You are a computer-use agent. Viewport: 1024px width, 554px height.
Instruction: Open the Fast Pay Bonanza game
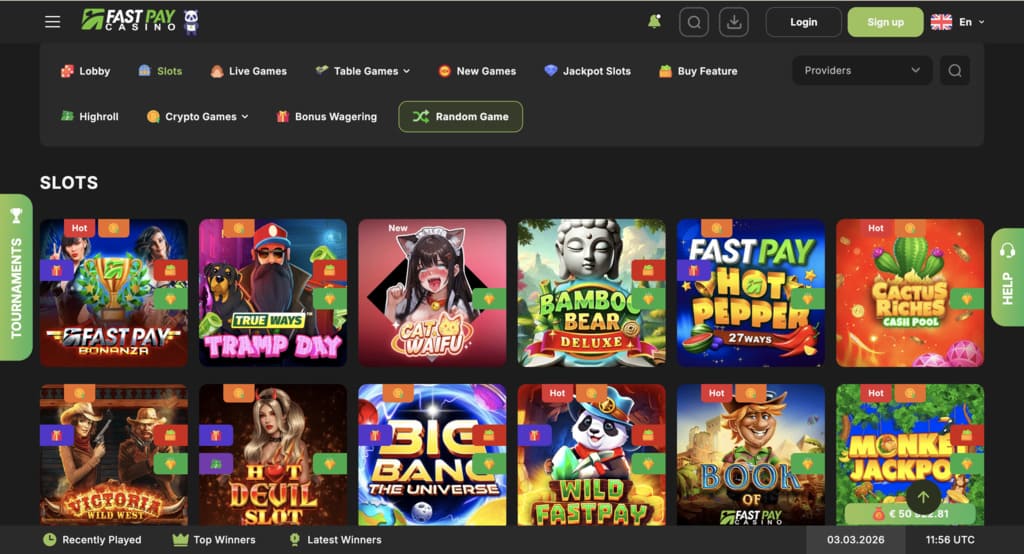[114, 293]
